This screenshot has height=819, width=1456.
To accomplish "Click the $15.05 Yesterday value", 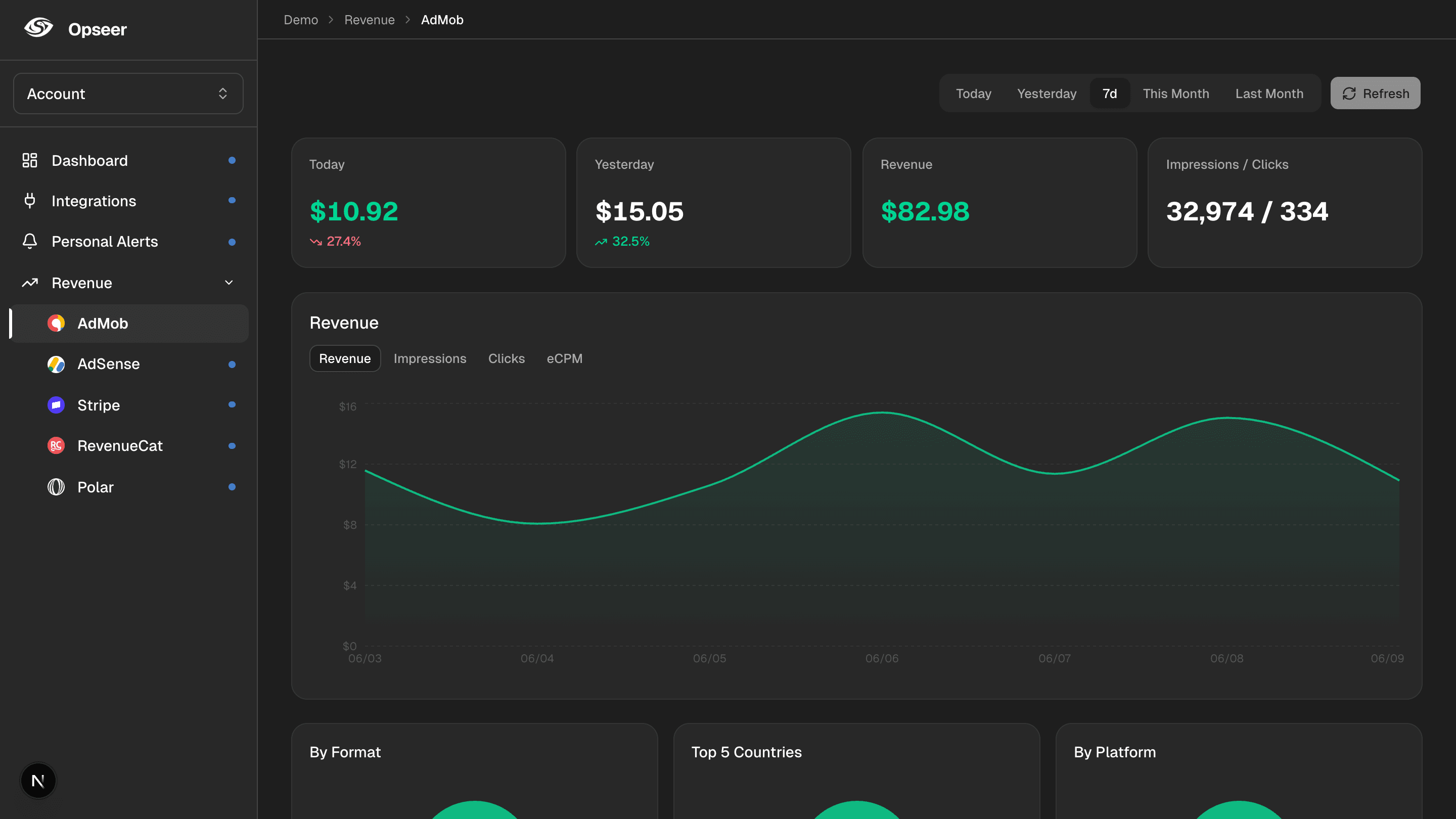I will 639,211.
